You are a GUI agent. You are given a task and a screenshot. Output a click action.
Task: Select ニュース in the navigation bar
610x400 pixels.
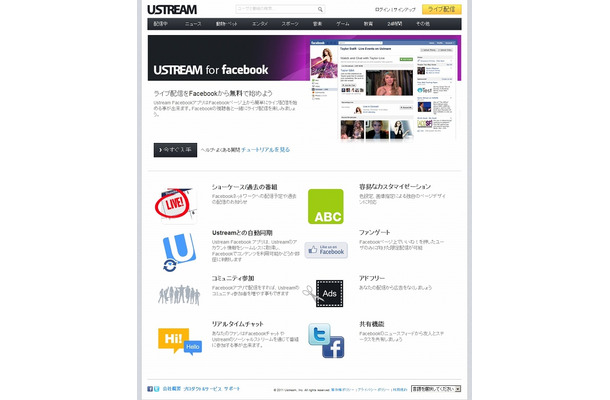coord(193,24)
